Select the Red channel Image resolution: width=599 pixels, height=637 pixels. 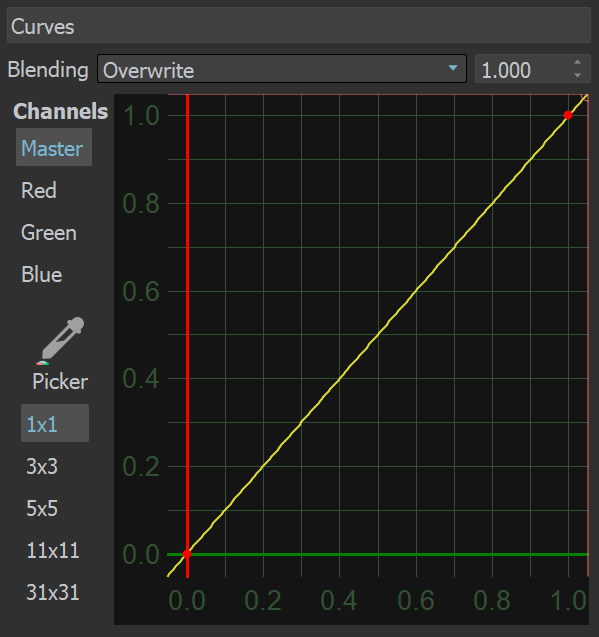[39, 190]
